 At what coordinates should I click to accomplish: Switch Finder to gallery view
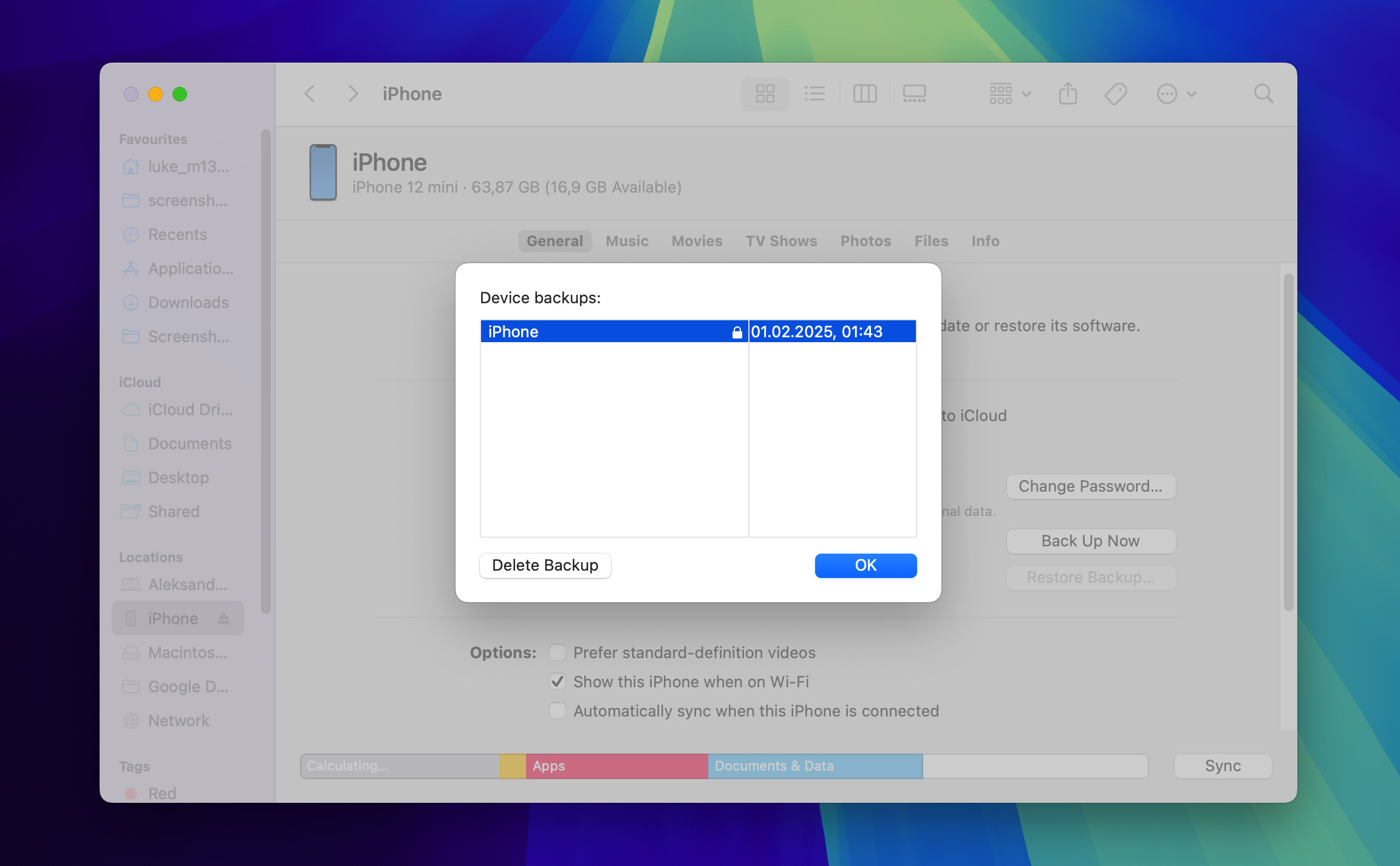[x=914, y=94]
